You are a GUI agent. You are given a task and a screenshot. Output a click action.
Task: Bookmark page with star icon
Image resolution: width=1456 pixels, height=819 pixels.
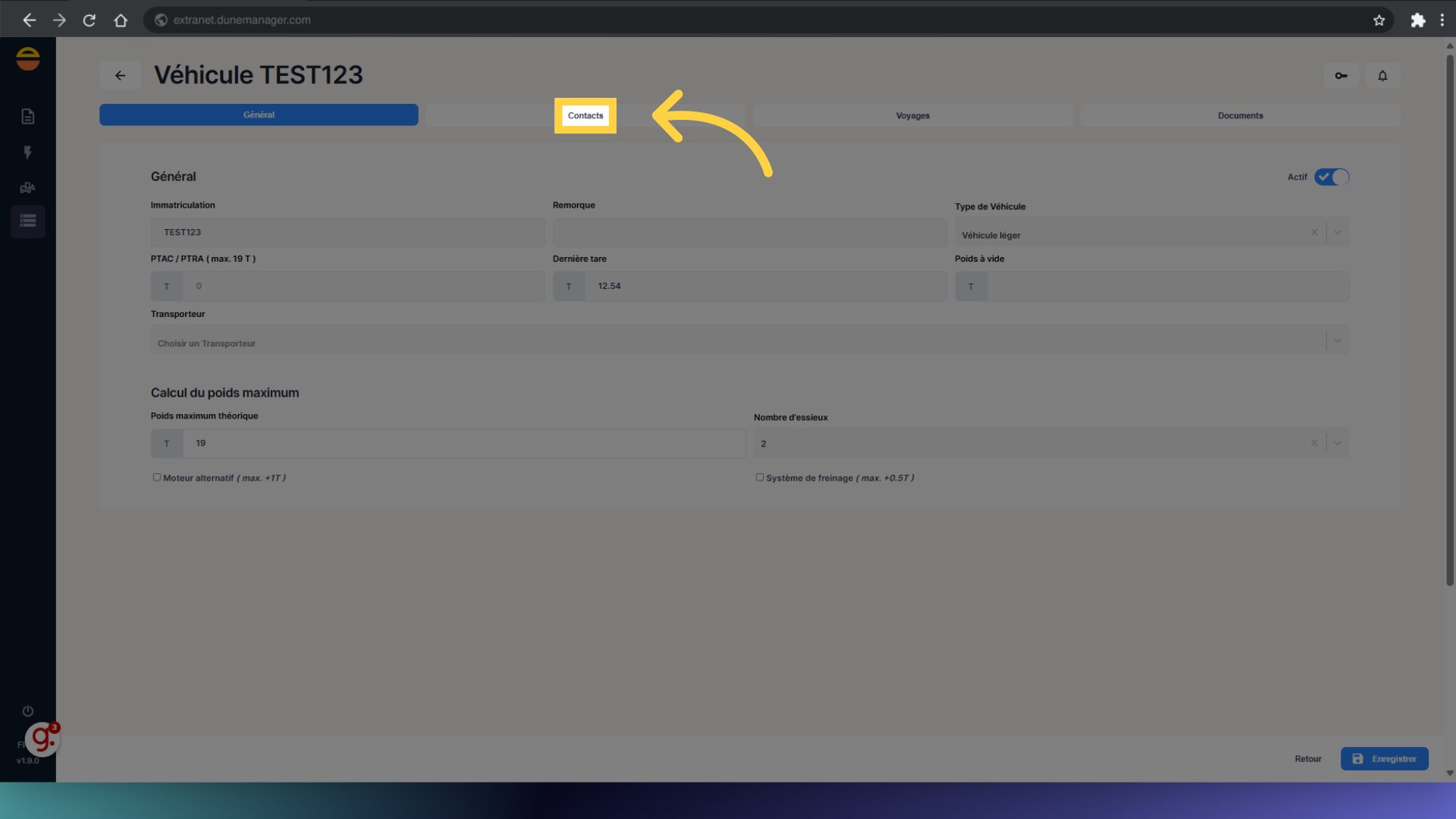(1379, 20)
